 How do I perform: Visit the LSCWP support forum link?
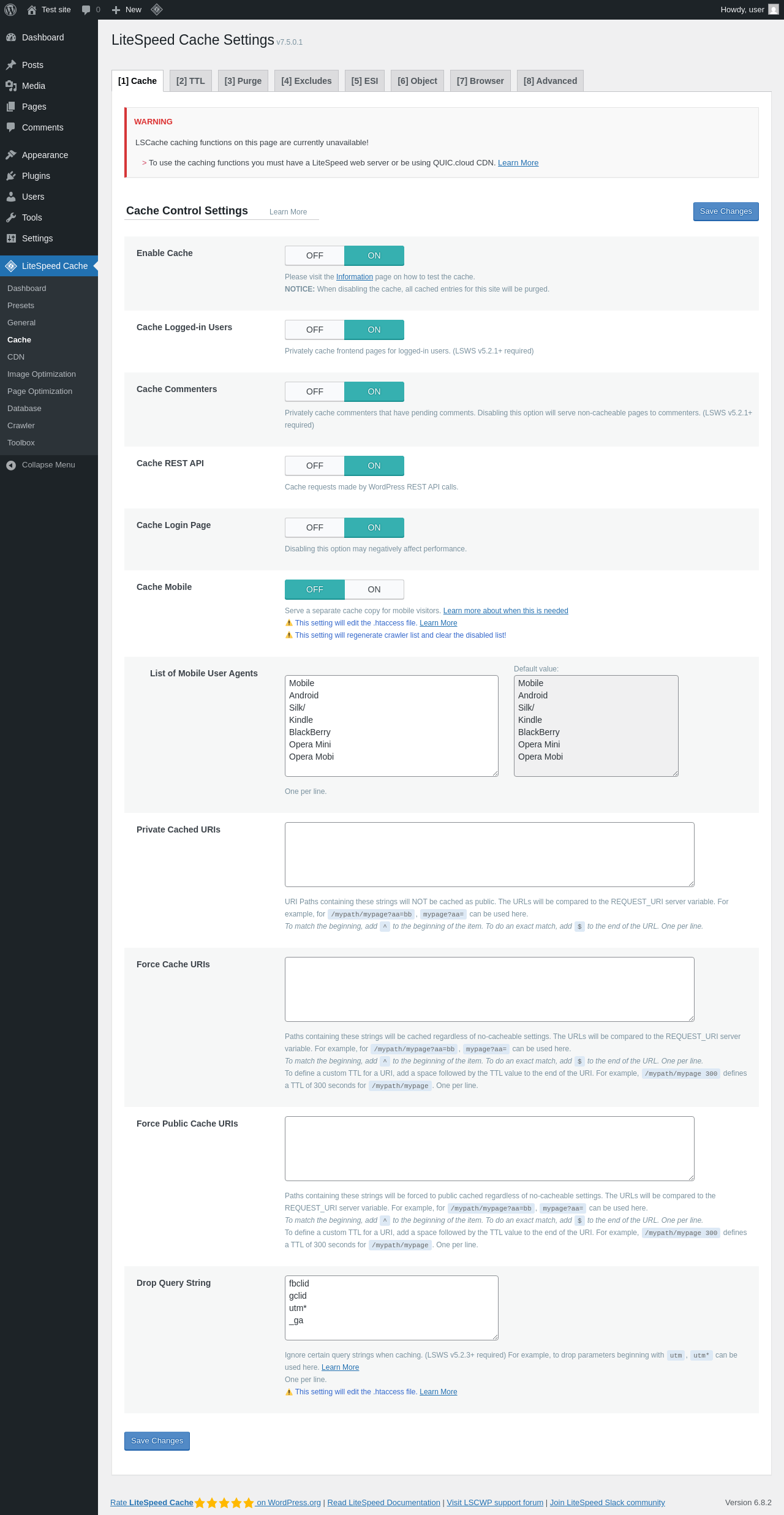point(495,1503)
